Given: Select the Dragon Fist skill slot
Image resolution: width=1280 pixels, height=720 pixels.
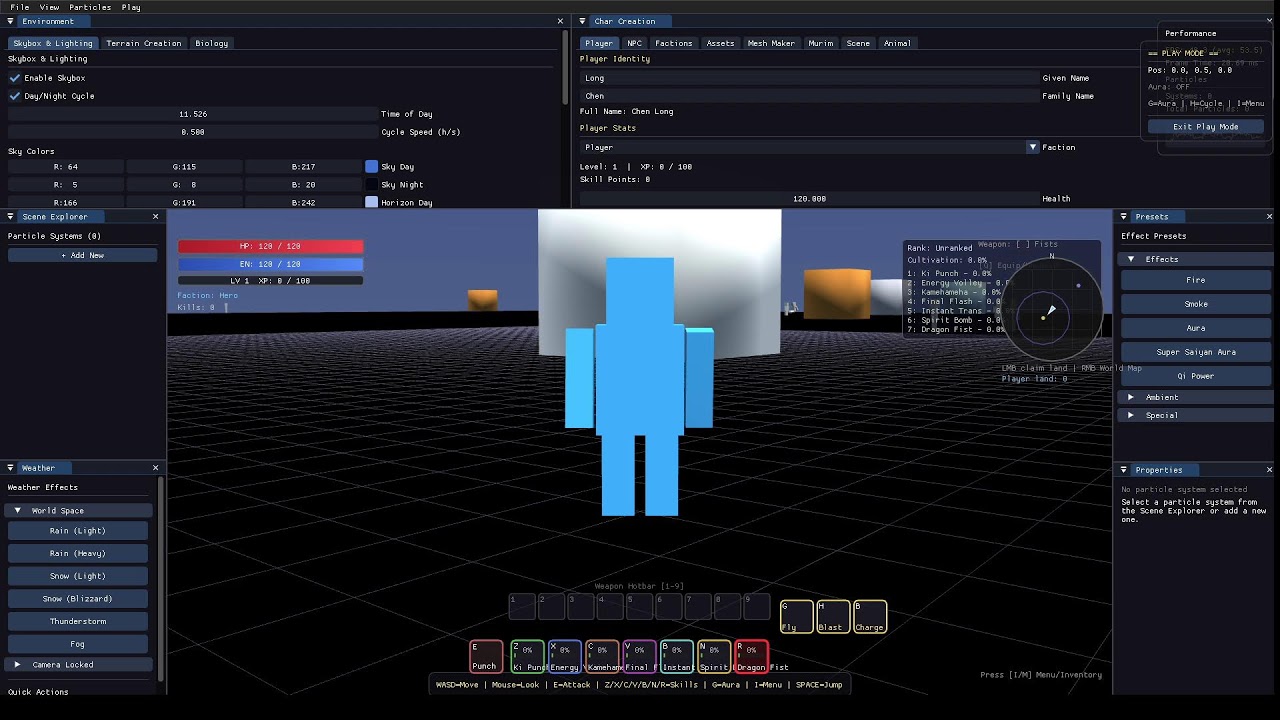Looking at the screenshot, I should click(x=751, y=656).
